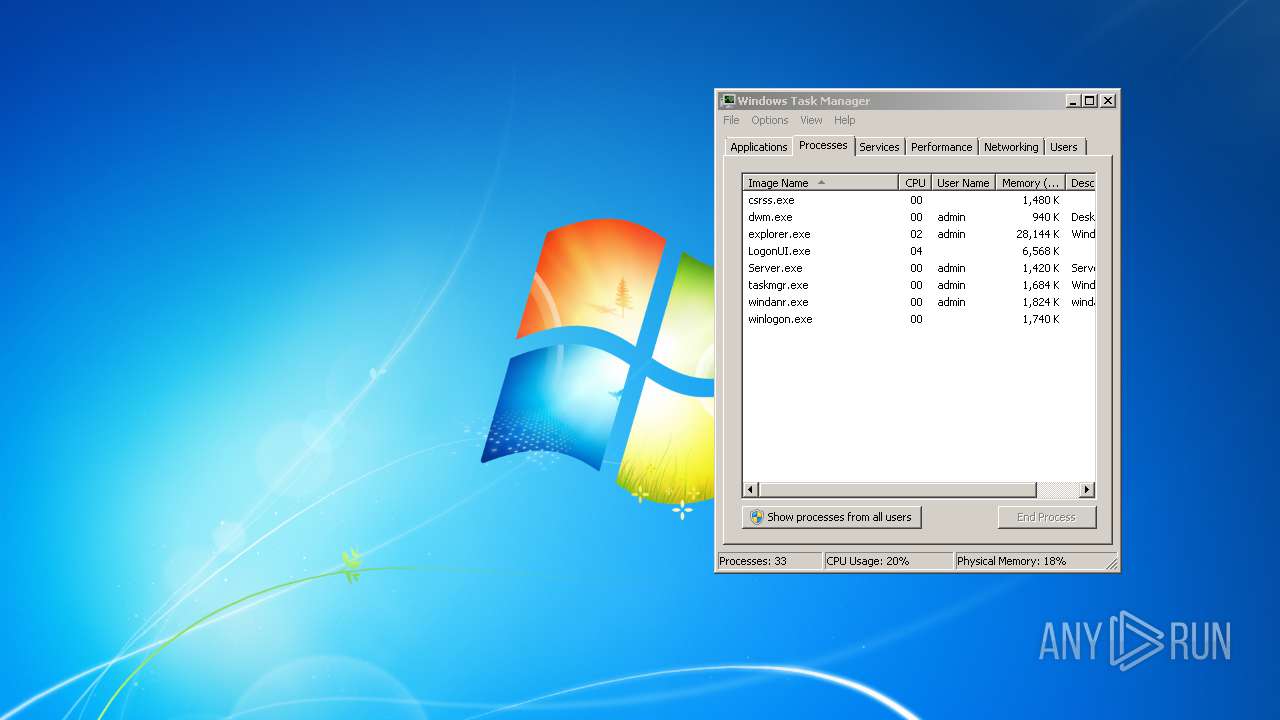Select the windanr.exe process
Viewport: 1280px width, 720px height.
tap(919, 302)
